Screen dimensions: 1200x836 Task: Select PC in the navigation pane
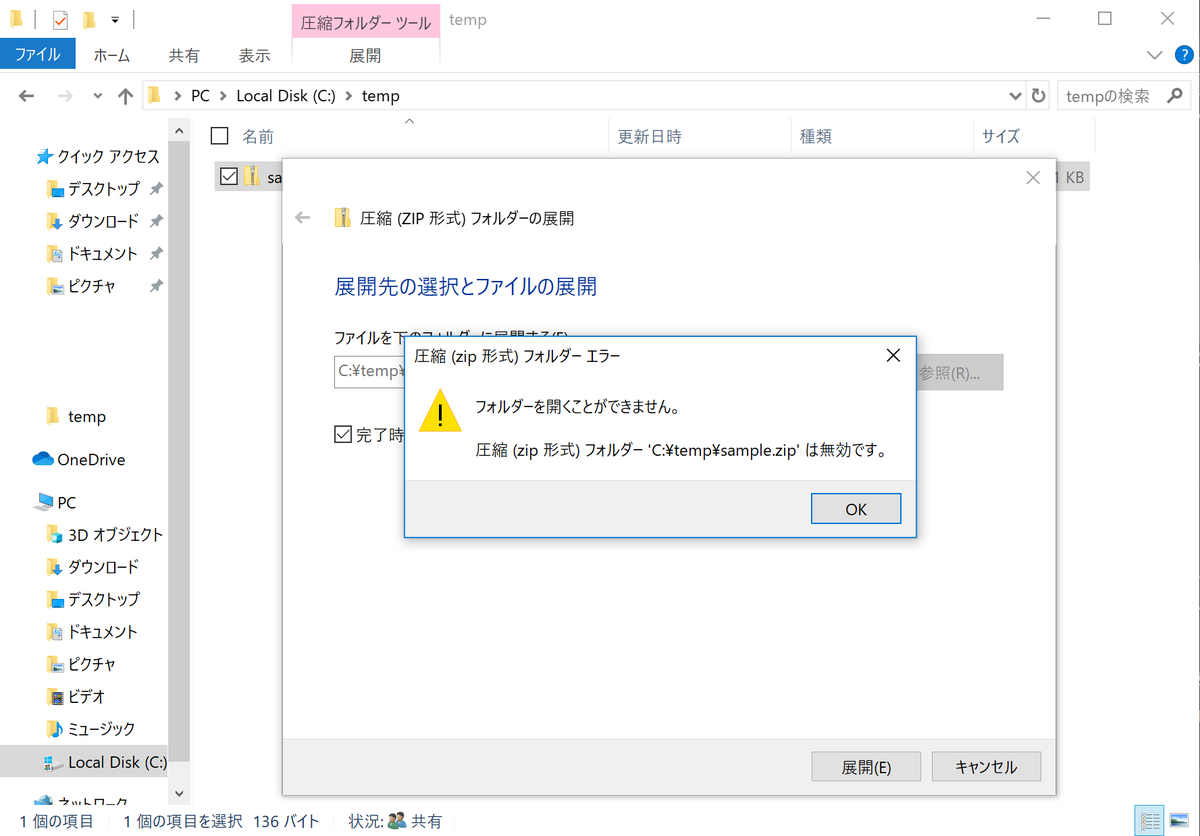pos(56,502)
